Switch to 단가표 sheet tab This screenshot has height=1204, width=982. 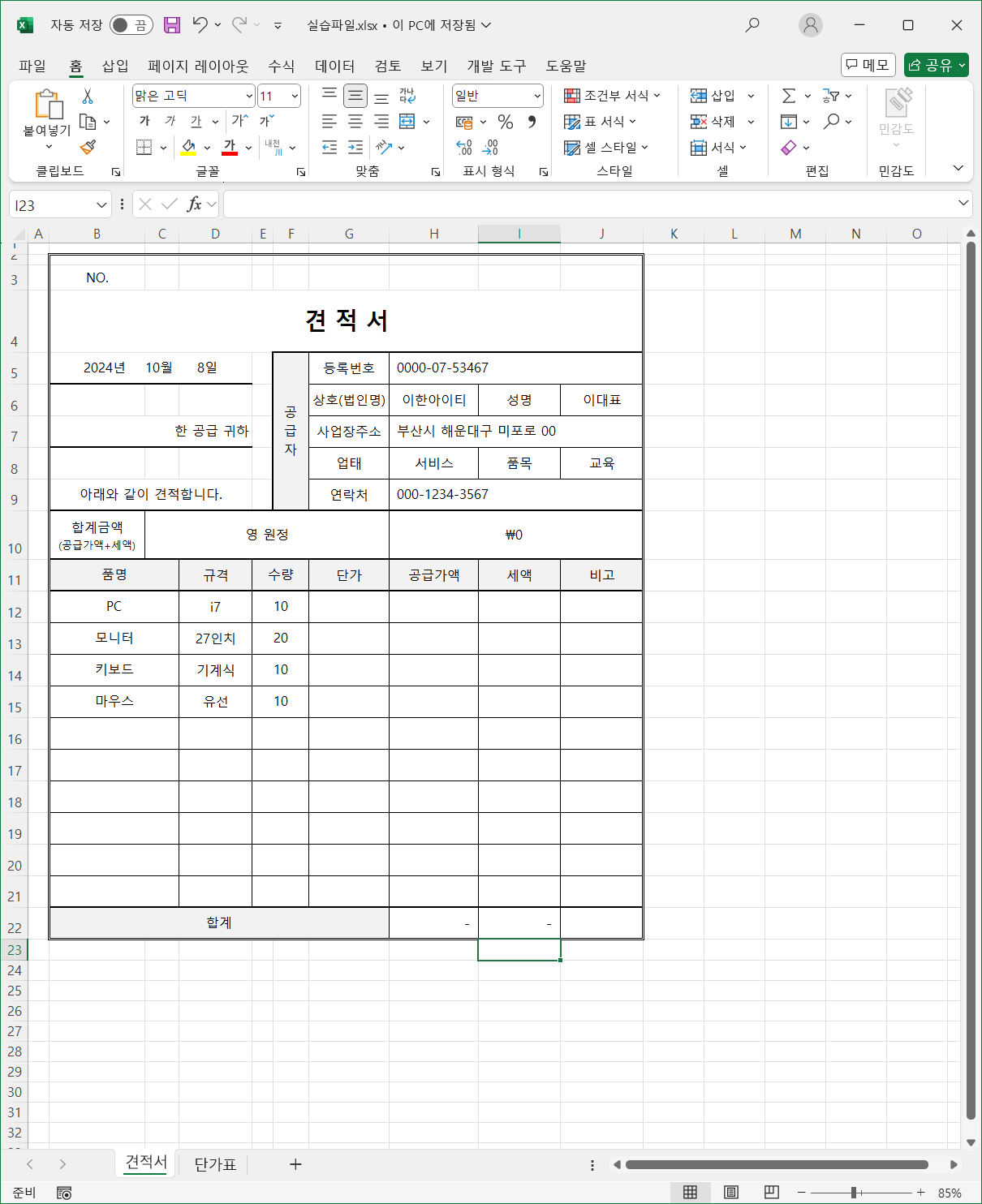click(215, 1164)
